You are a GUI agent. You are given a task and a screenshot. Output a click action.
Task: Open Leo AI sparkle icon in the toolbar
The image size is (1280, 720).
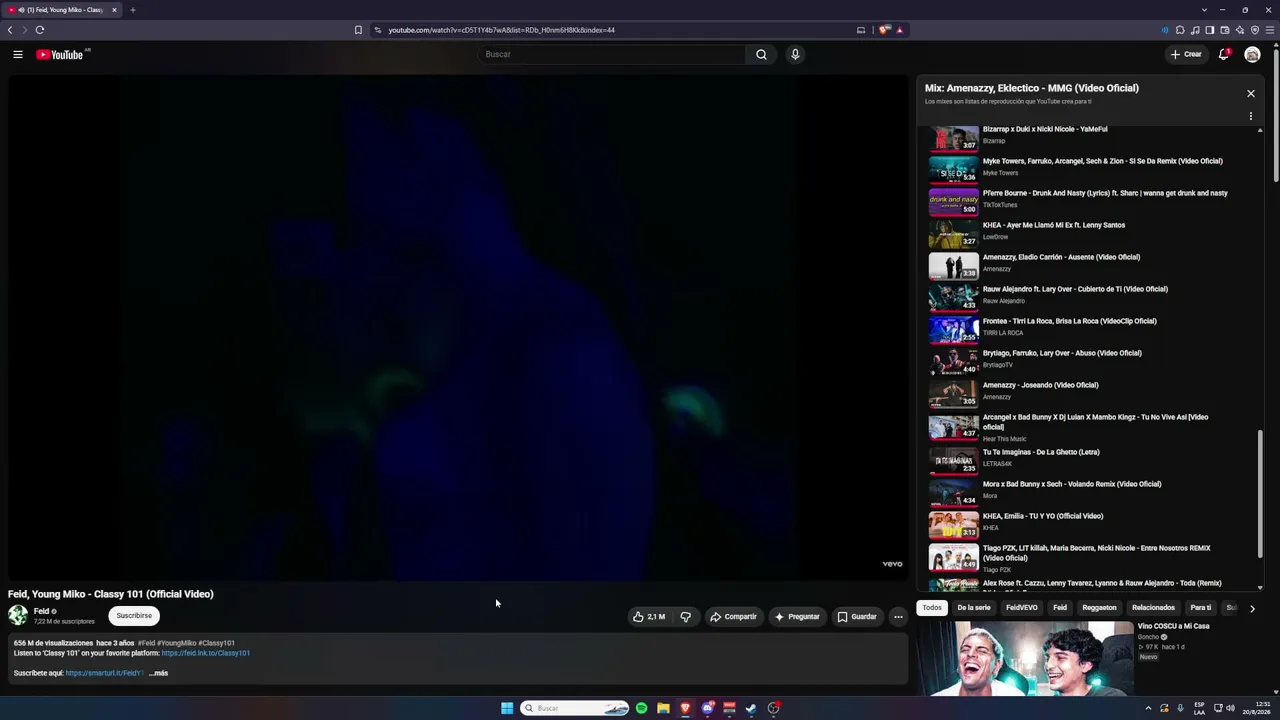[x=1240, y=30]
